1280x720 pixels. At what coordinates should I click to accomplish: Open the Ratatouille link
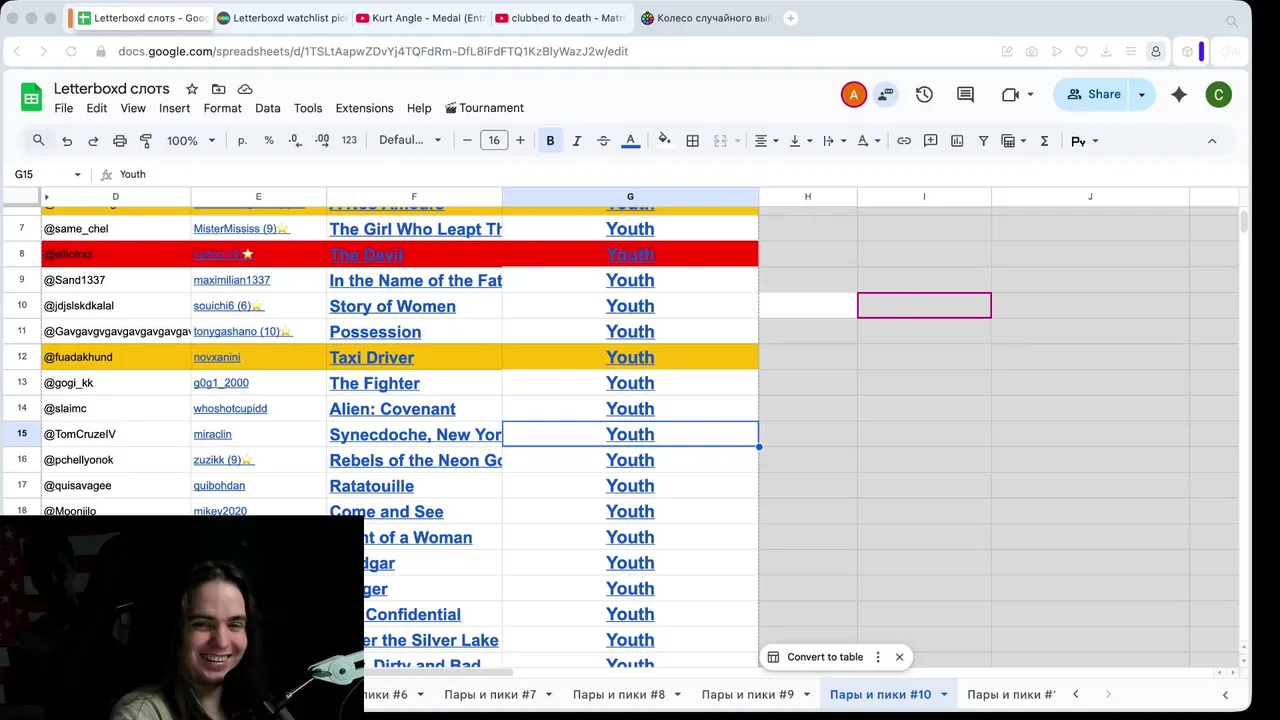371,486
